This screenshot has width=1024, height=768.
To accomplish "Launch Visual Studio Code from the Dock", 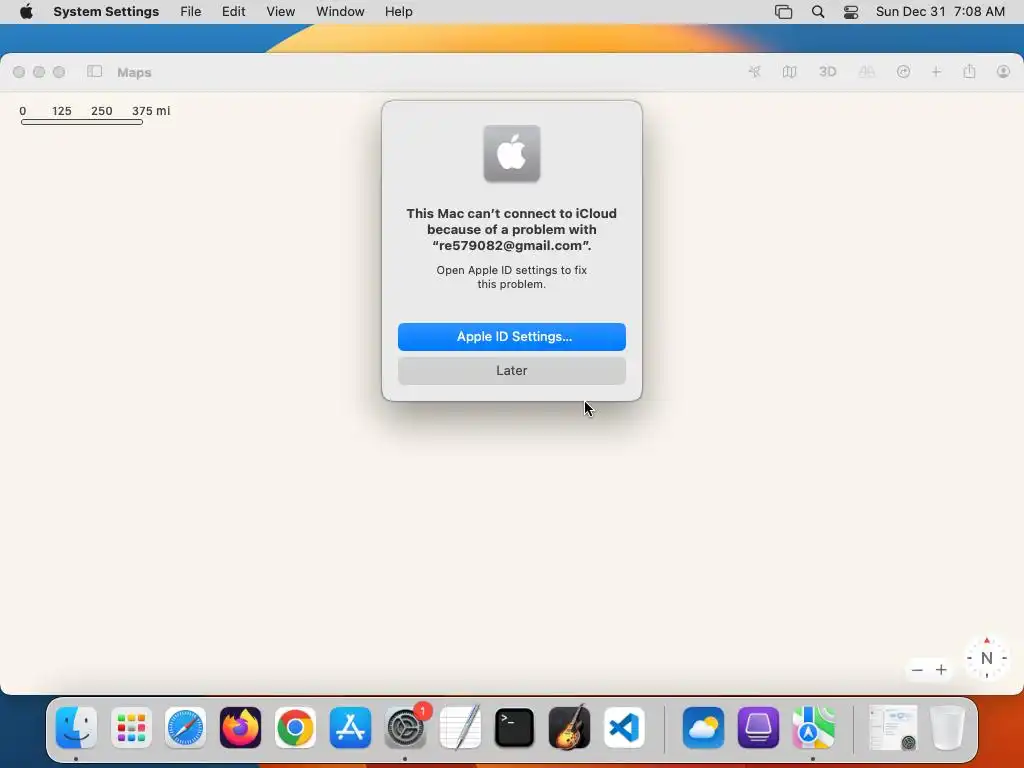I will [x=624, y=728].
